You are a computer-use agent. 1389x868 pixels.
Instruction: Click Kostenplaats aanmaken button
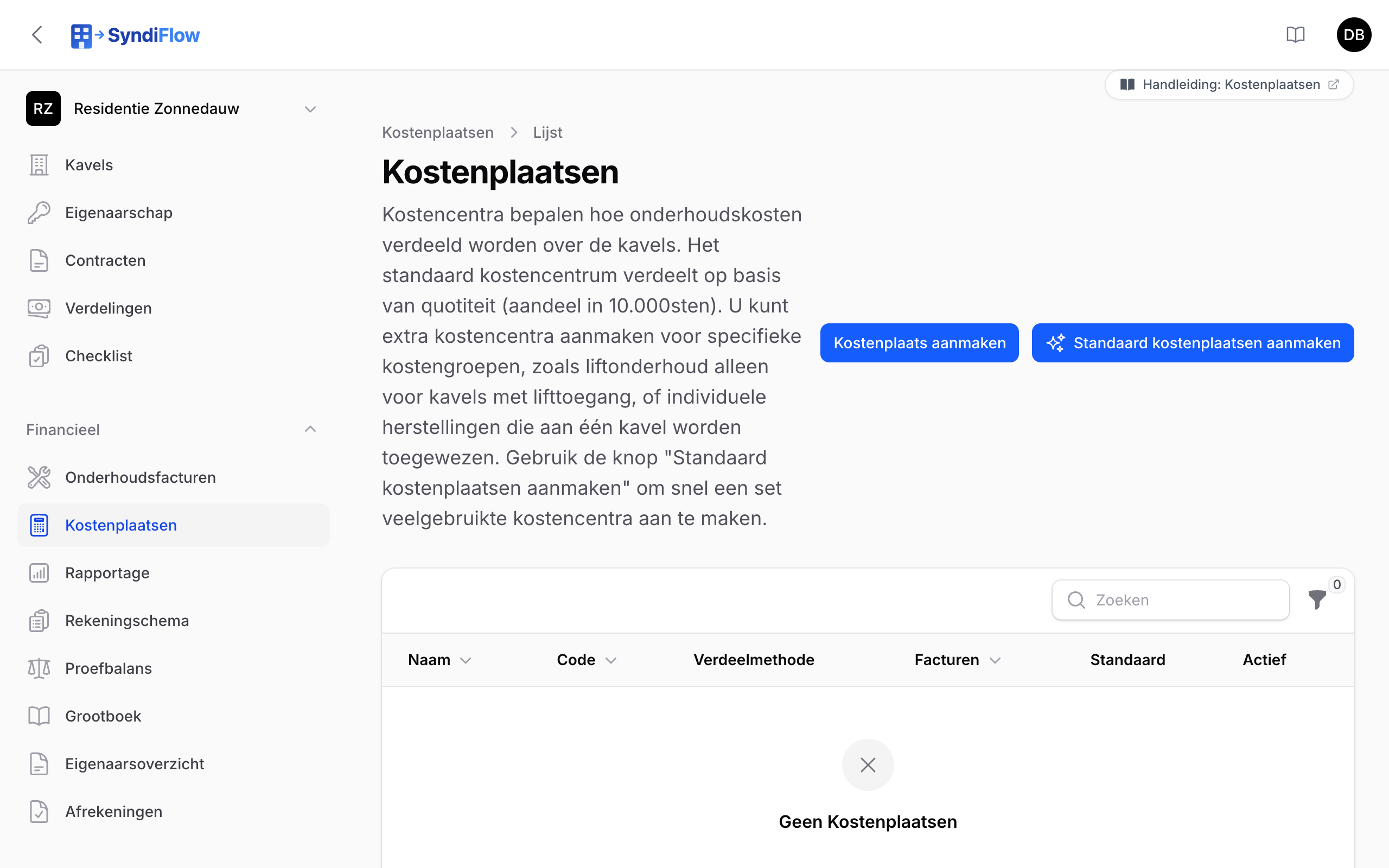(x=920, y=343)
